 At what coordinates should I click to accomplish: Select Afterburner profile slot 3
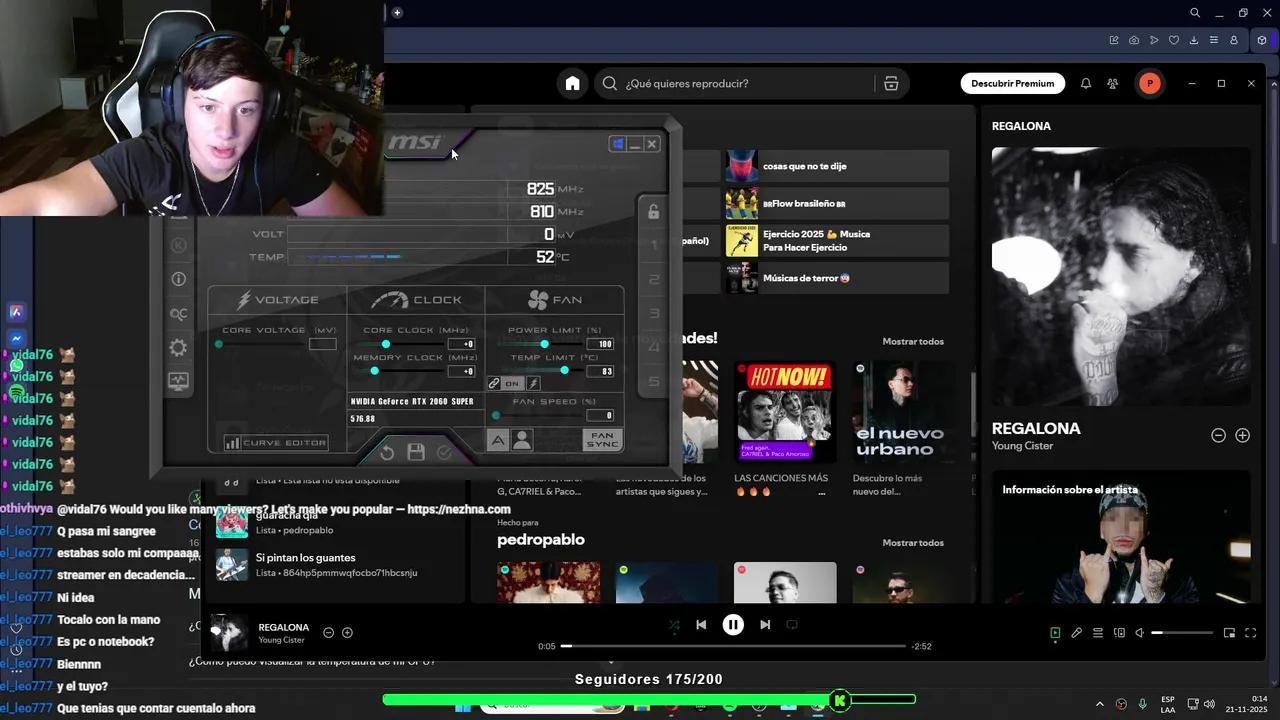tap(654, 313)
